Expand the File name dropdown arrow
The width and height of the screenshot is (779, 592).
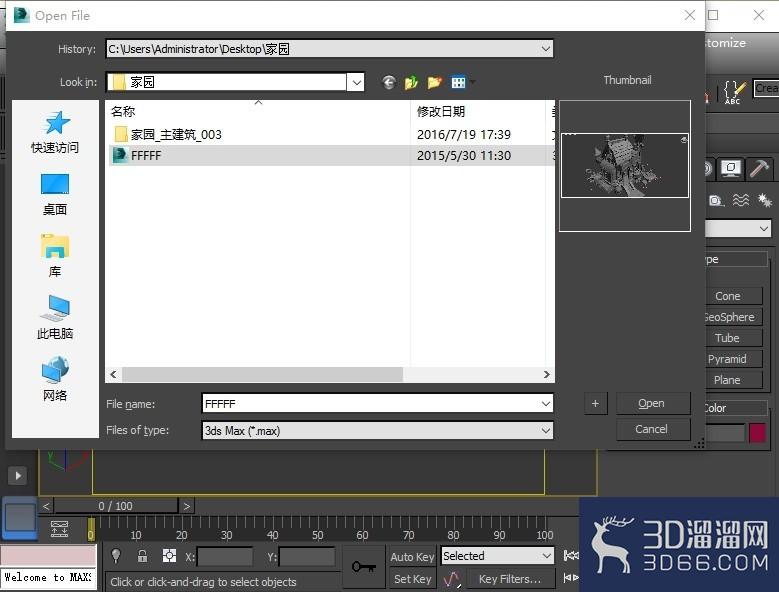click(545, 404)
